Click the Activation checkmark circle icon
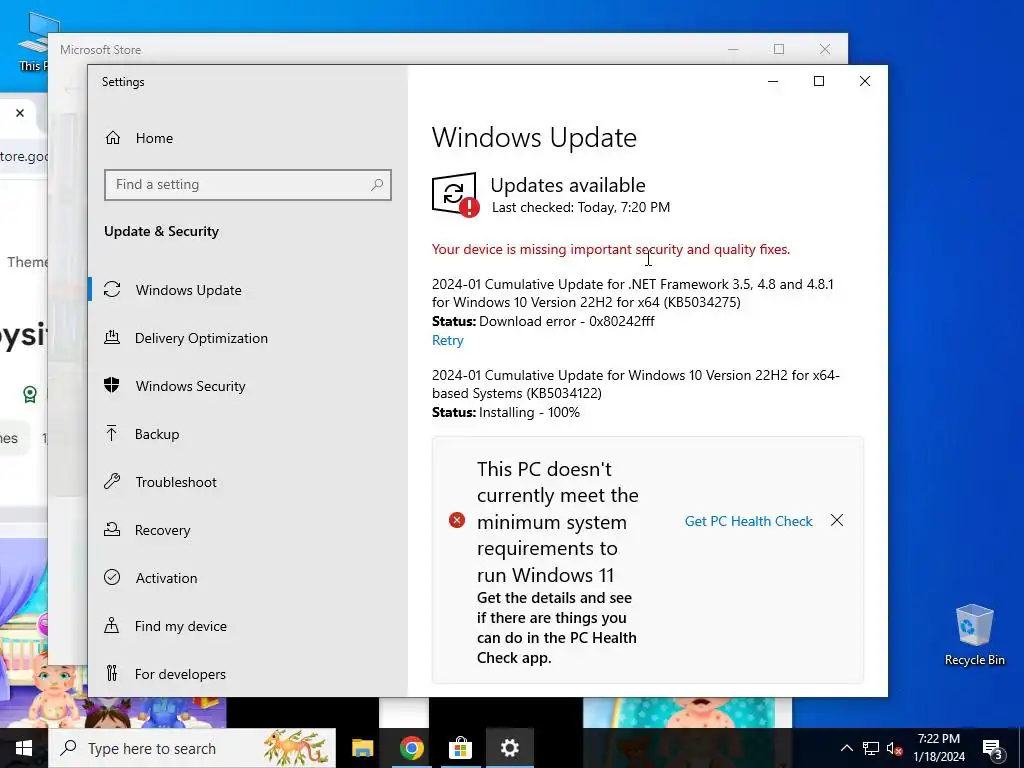The image size is (1024, 768). coord(112,577)
